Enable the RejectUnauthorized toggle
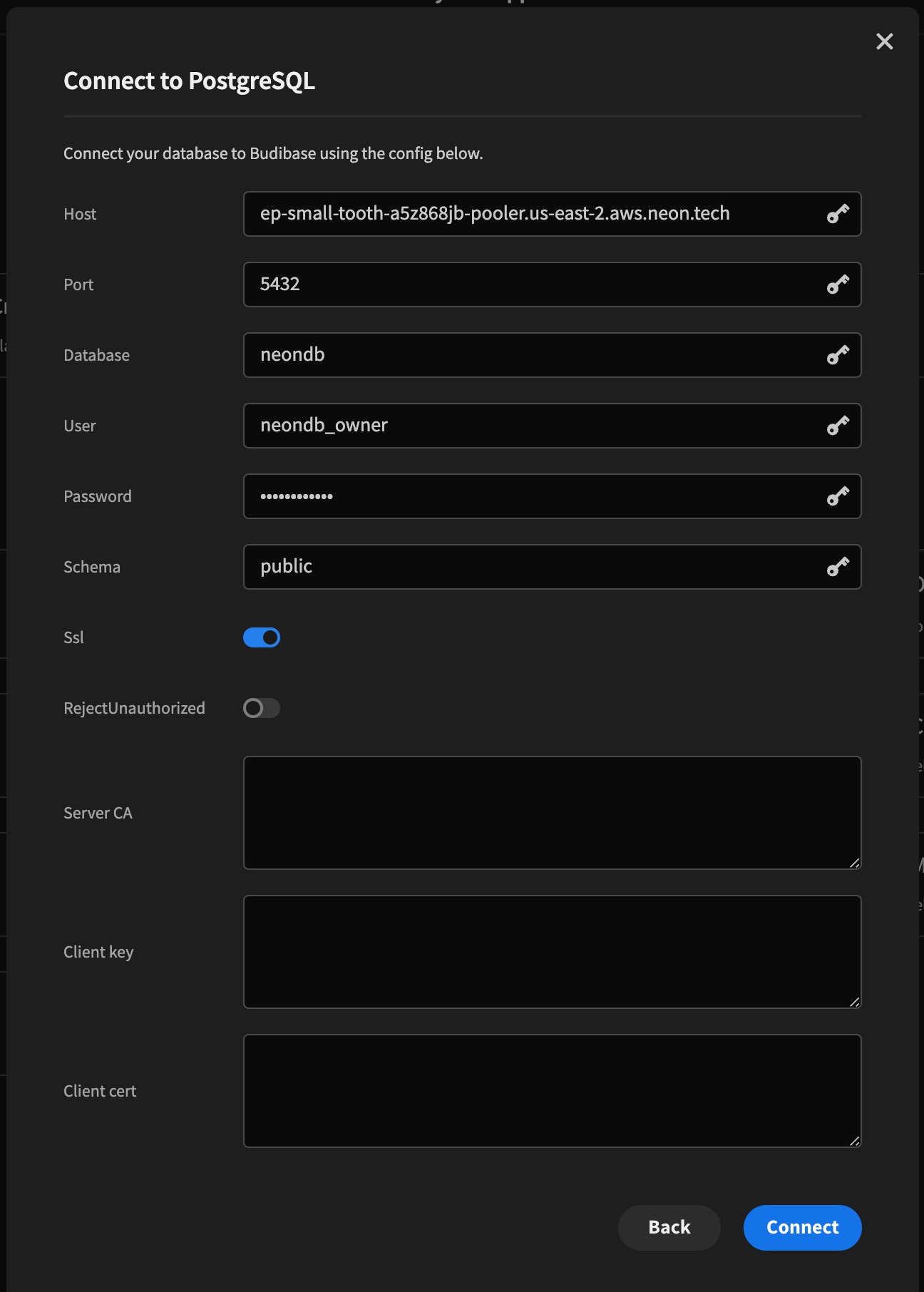This screenshot has height=1292, width=924. 262,708
